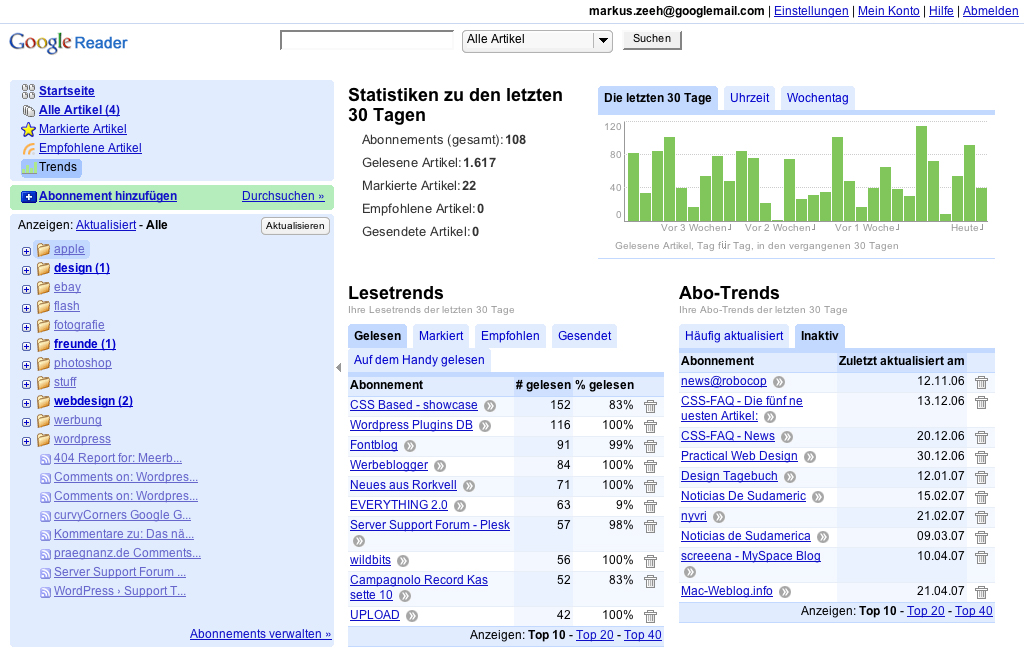Image resolution: width=1024 pixels, height=657 pixels.
Task: Click arrow icon beside CSS-FAQ - News
Action: (x=787, y=437)
